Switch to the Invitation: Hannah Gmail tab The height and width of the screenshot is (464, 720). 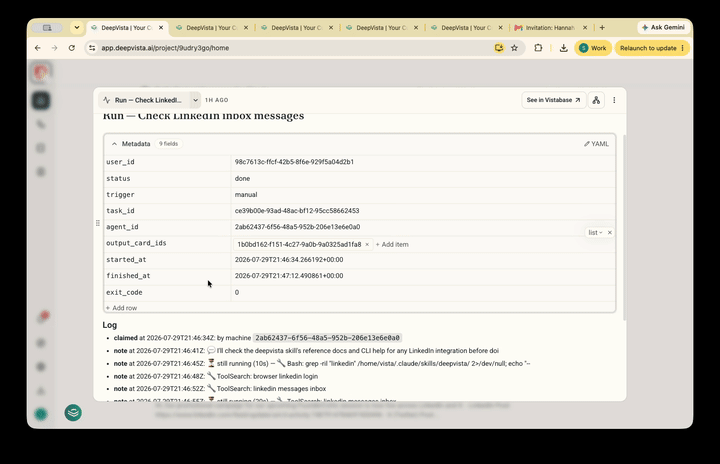(550, 28)
